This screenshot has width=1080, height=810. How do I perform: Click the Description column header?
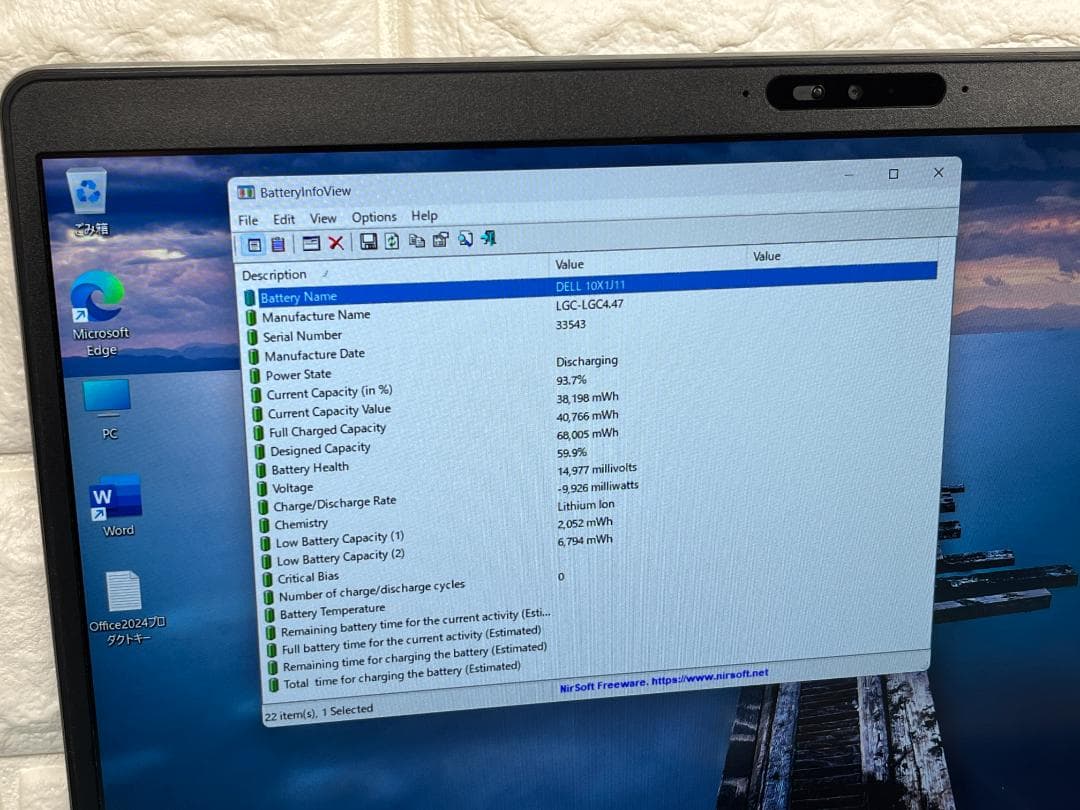[277, 274]
